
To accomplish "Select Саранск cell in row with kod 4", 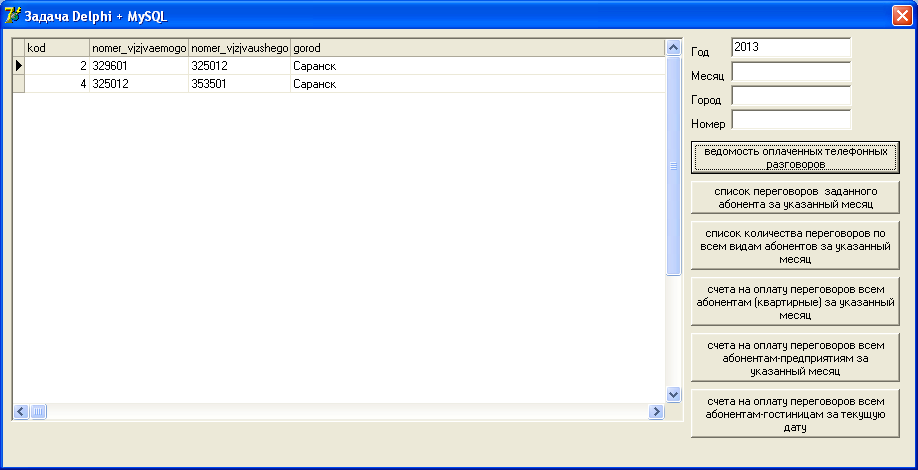I will click(478, 84).
